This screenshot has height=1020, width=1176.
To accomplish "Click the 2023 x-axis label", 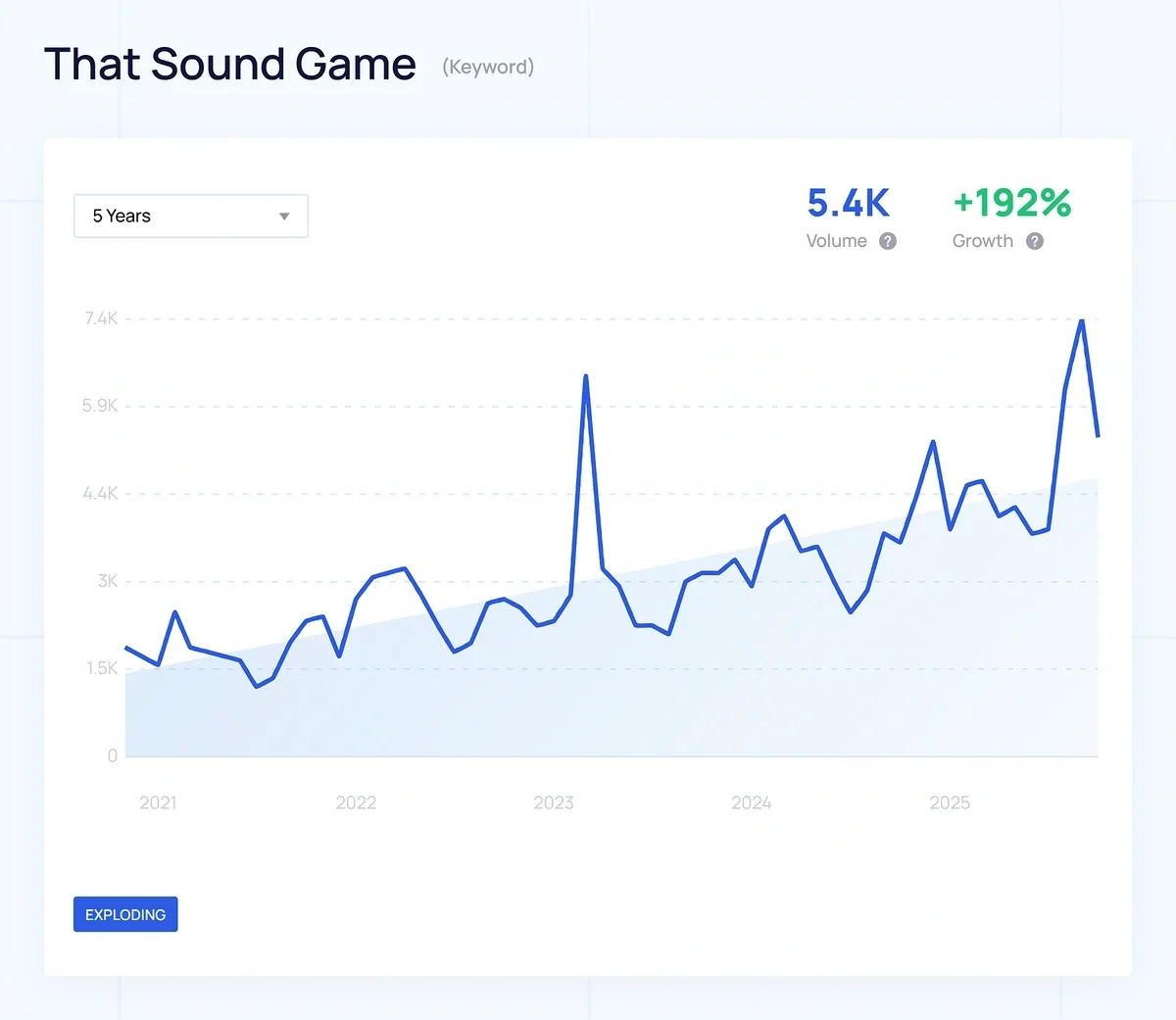I will pyautogui.click(x=554, y=802).
